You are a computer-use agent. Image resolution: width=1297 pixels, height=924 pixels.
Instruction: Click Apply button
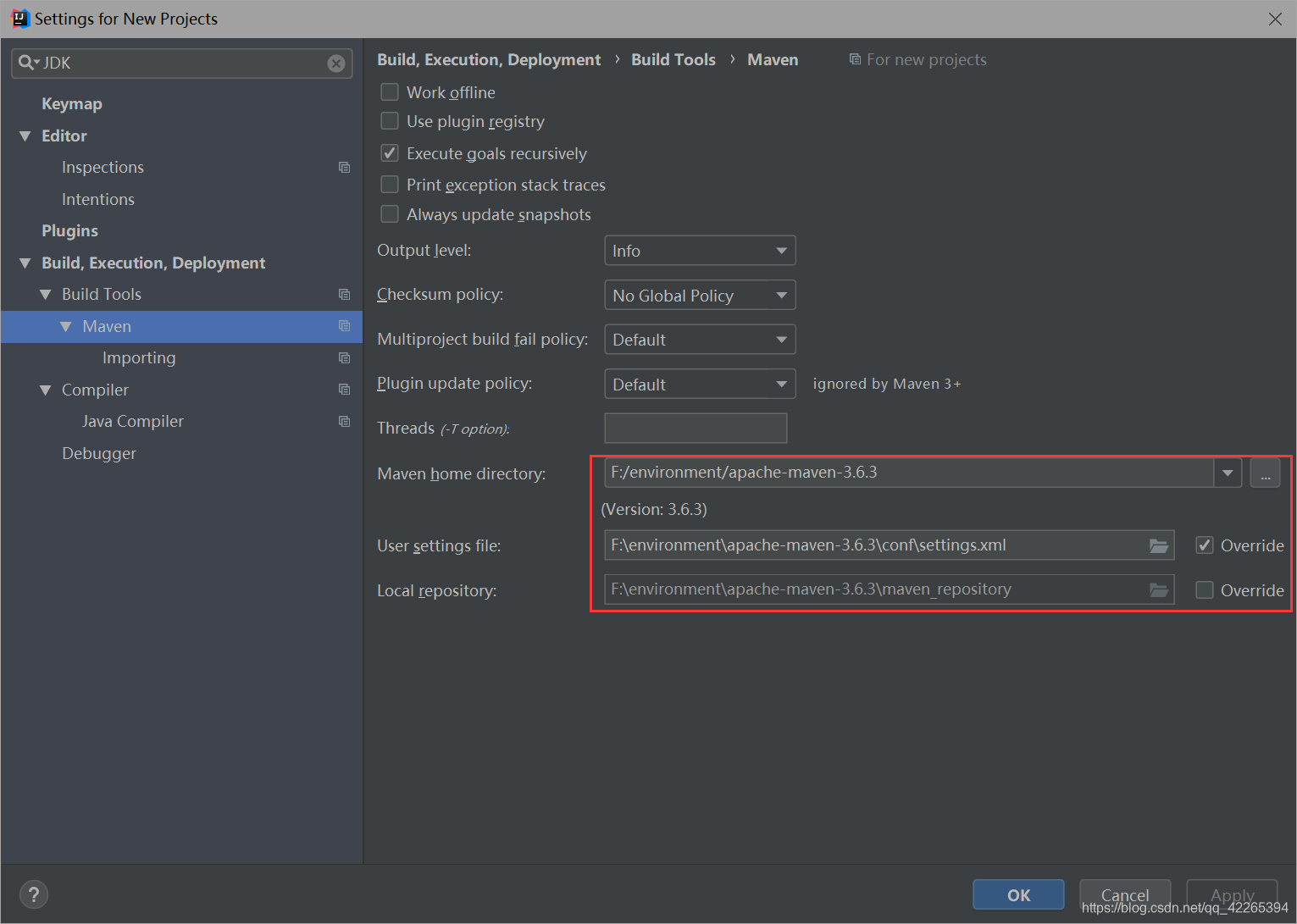1232,894
